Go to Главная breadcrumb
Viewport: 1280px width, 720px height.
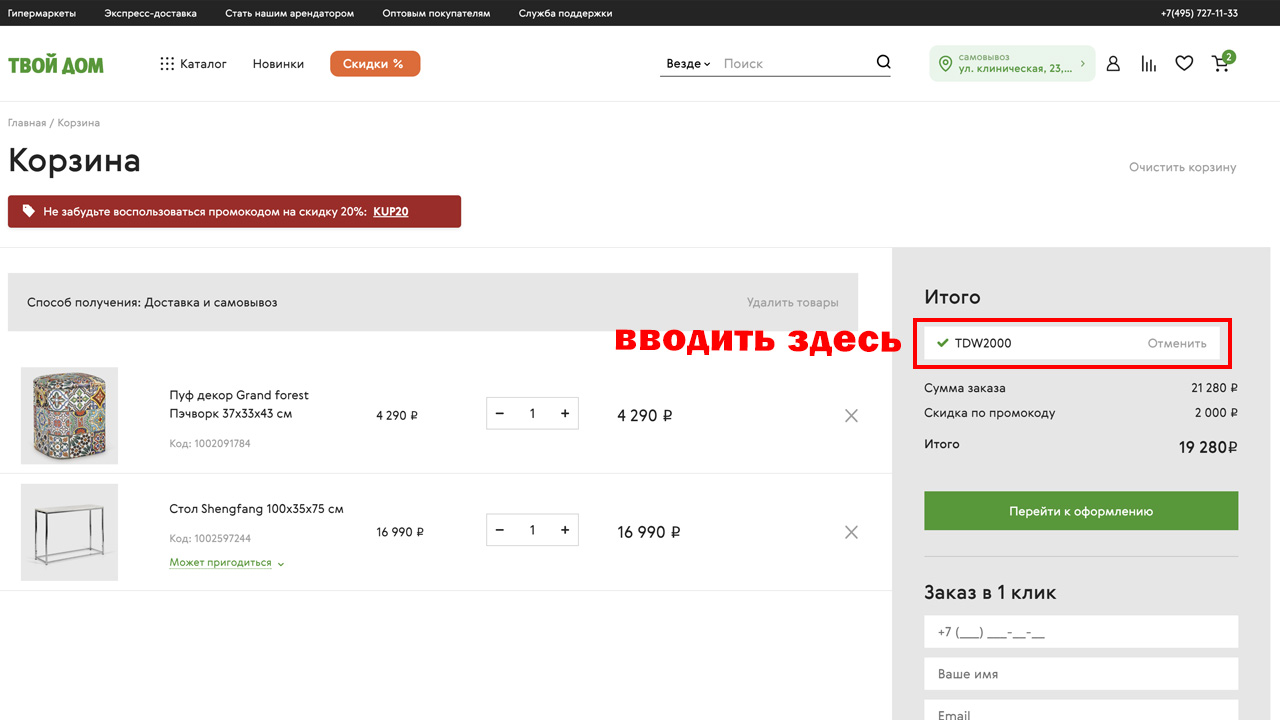point(27,123)
